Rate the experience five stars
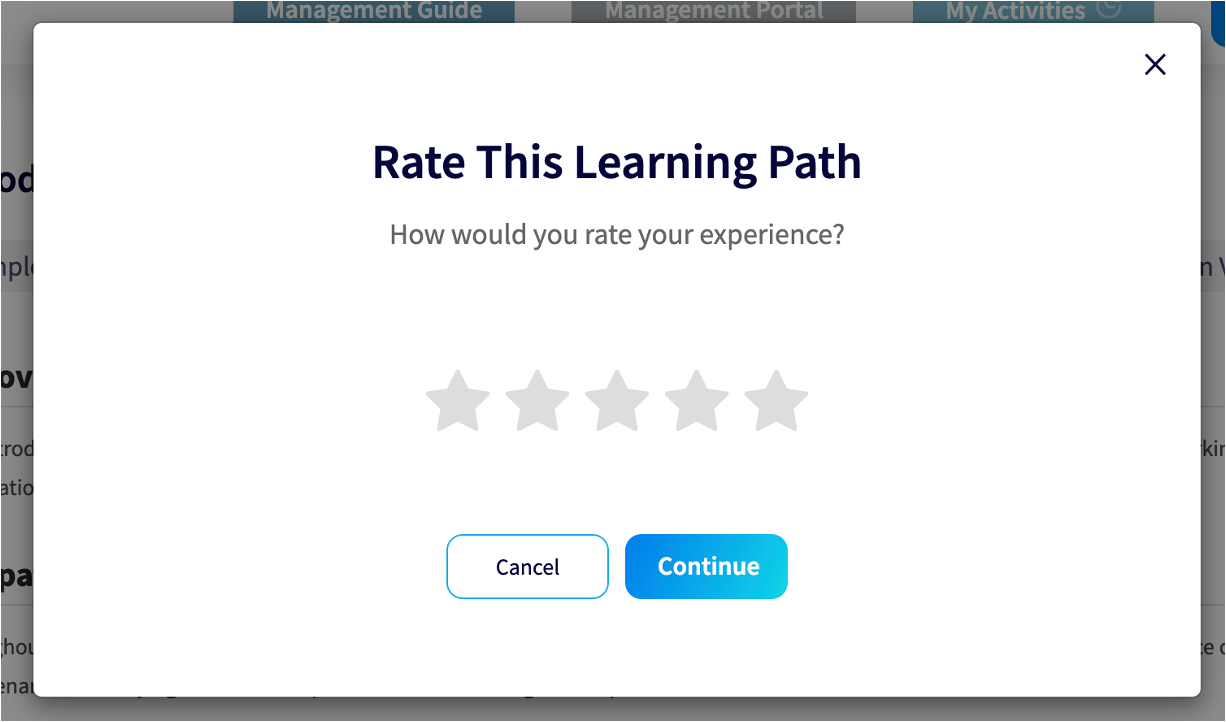This screenshot has height=722, width=1226. point(776,401)
